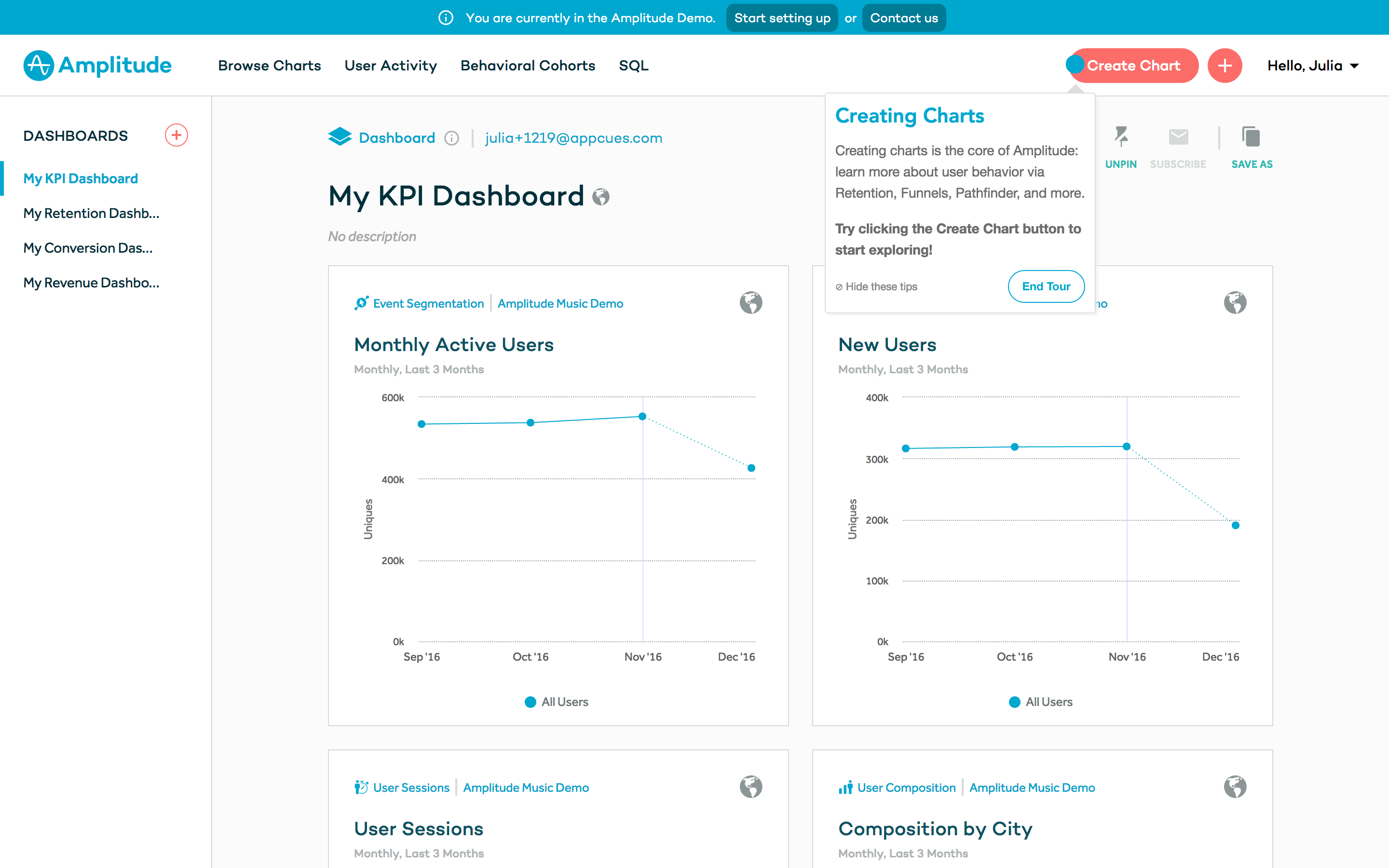Click the Save As copy icon
The height and width of the screenshot is (868, 1389).
[1251, 136]
